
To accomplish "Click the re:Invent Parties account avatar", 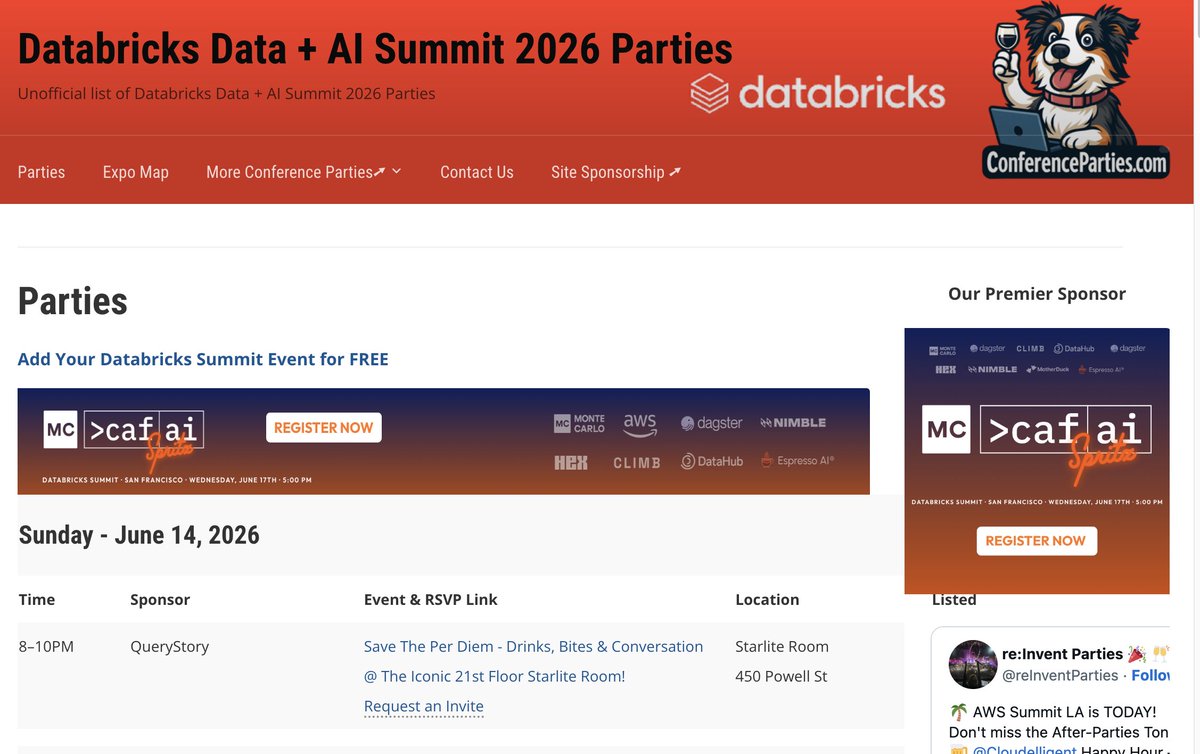I will (972, 665).
